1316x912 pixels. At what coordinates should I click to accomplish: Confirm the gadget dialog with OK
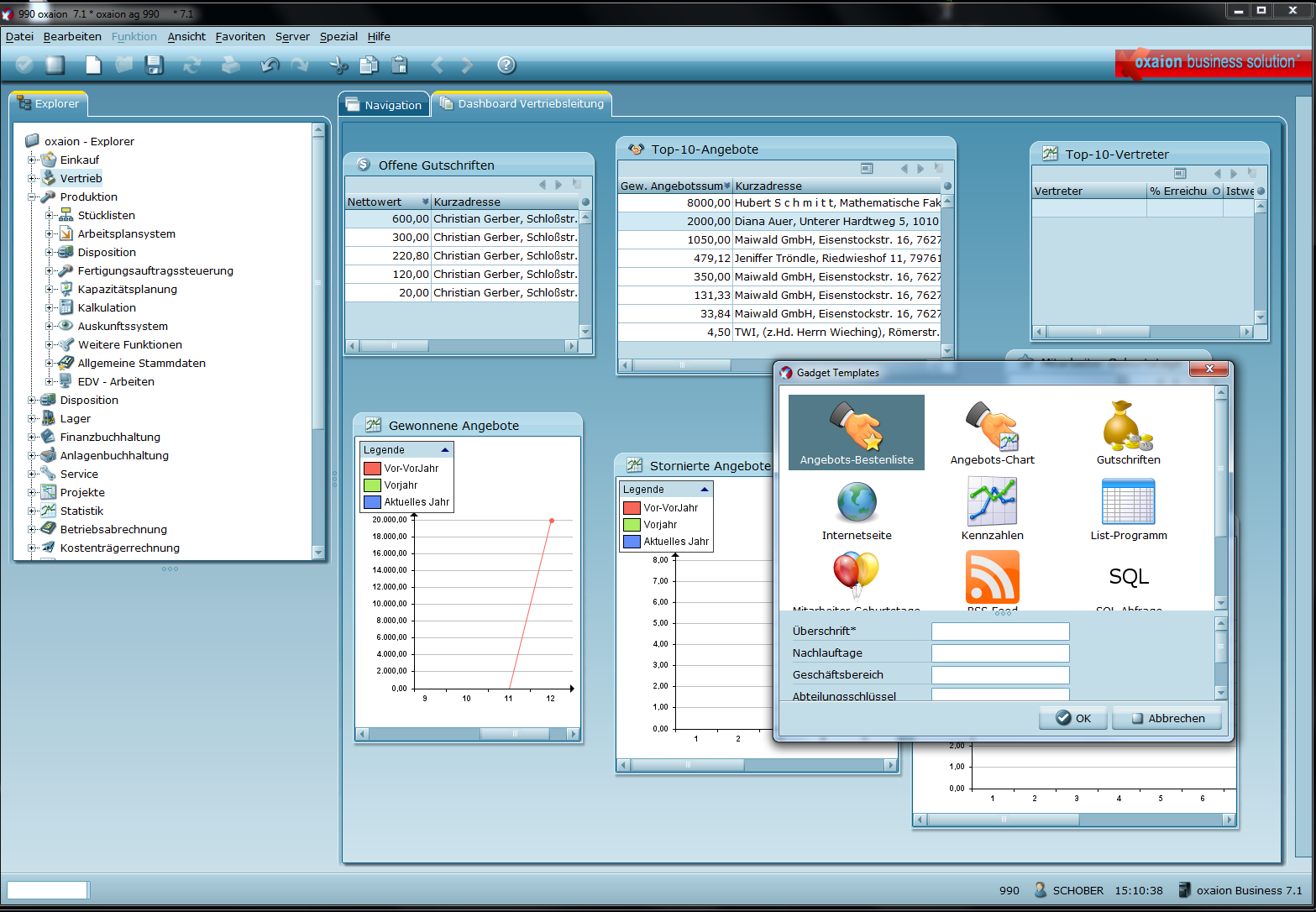coord(1072,718)
